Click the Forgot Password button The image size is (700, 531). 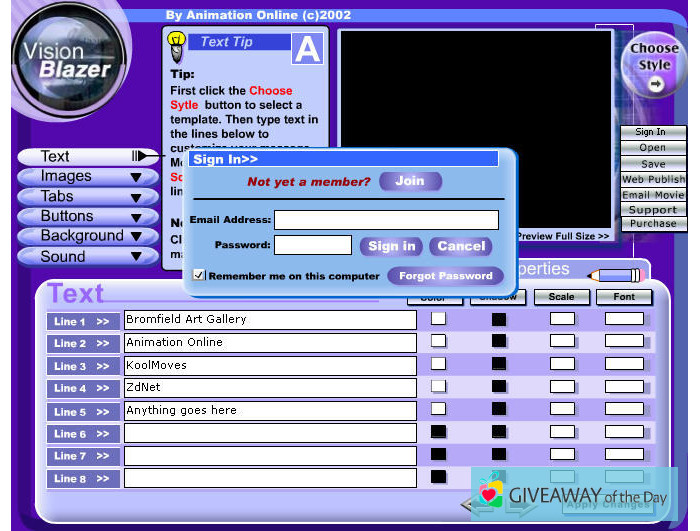pos(446,276)
